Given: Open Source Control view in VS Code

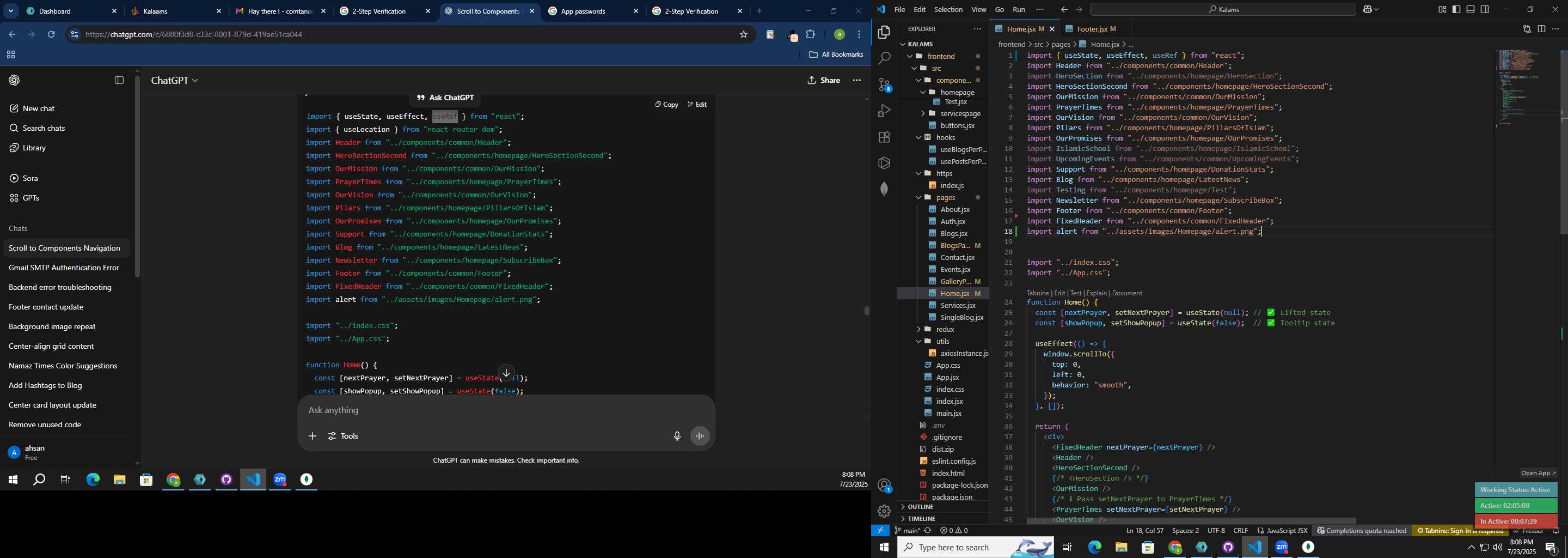Looking at the screenshot, I should (884, 84).
